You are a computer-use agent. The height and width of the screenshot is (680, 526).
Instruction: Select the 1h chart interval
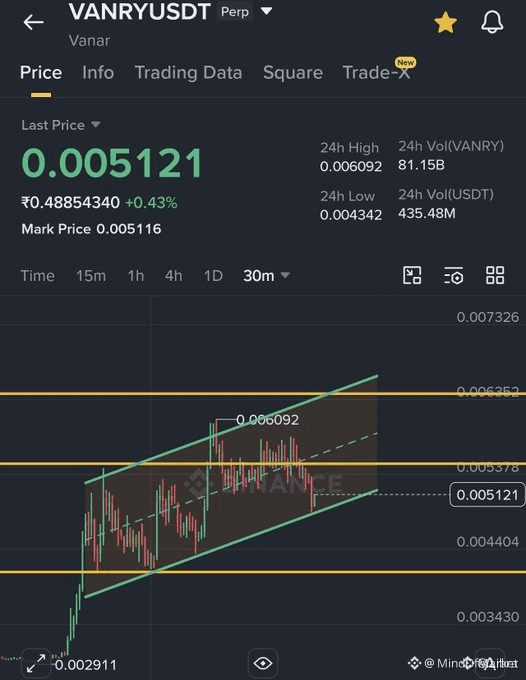[136, 276]
